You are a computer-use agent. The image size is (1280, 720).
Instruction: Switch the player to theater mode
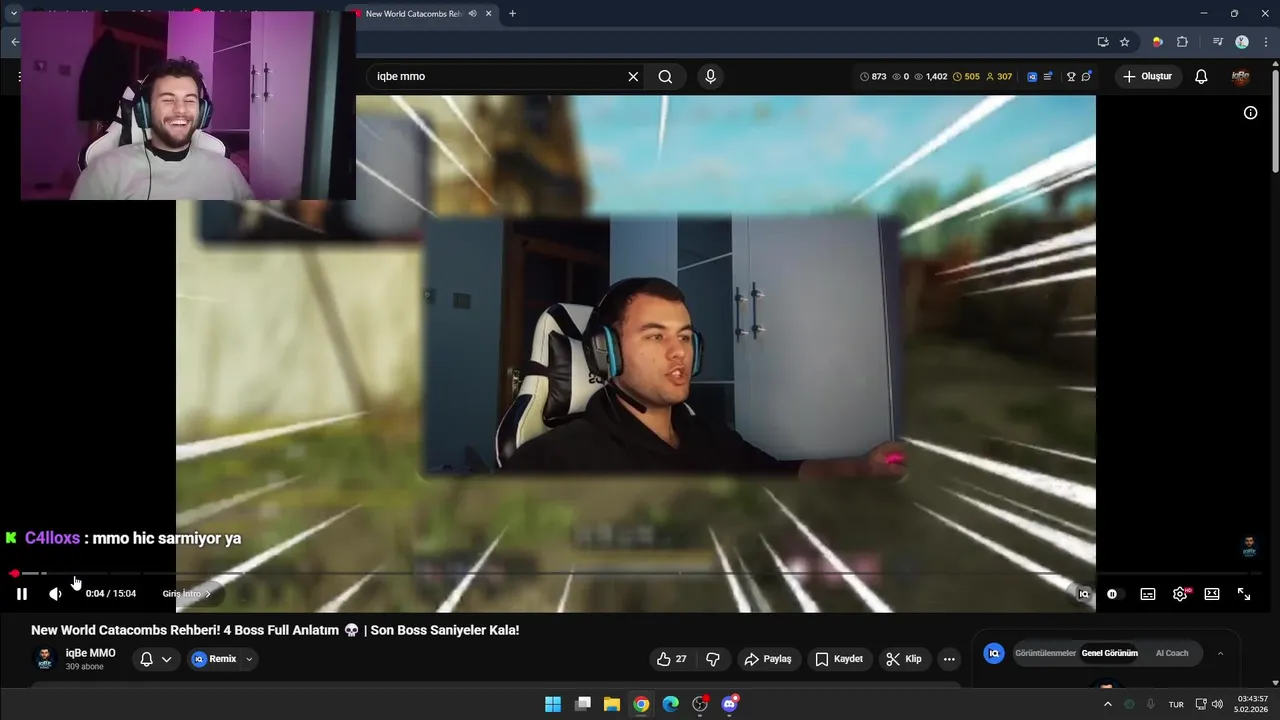pyautogui.click(x=1212, y=594)
